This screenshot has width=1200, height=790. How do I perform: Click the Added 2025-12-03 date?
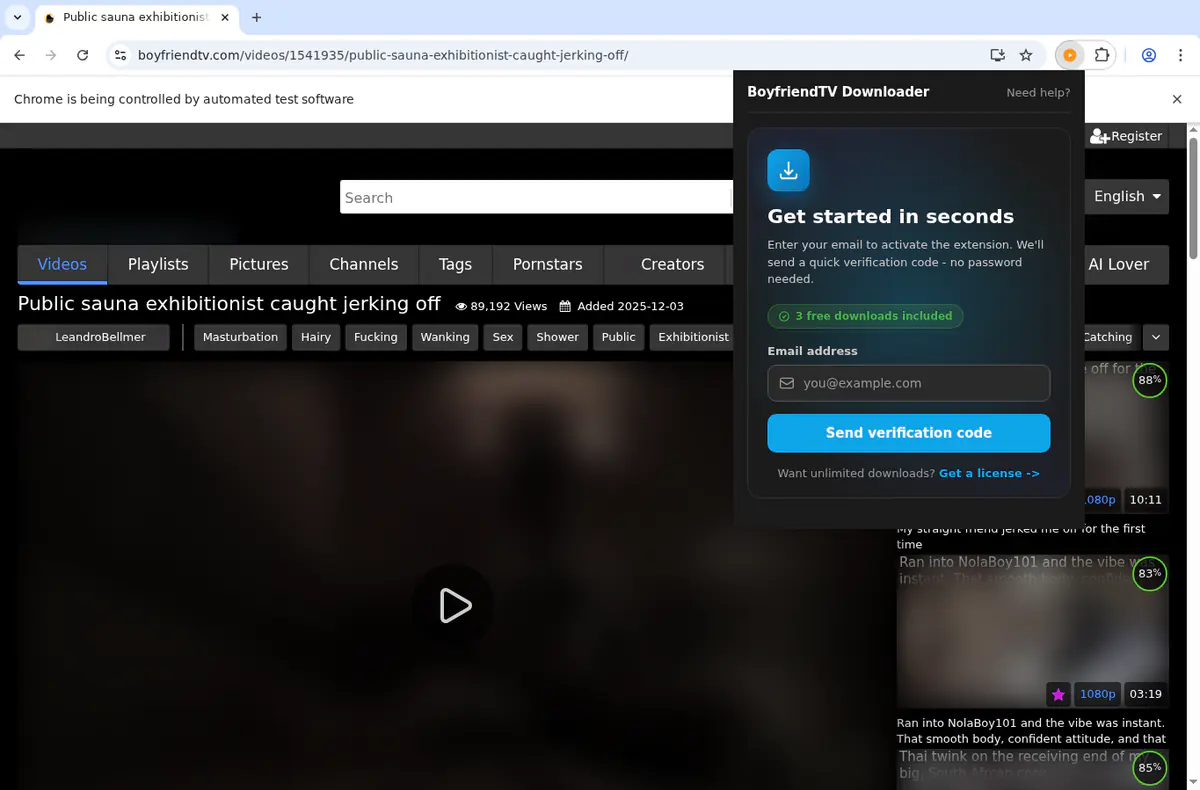[x=621, y=306]
